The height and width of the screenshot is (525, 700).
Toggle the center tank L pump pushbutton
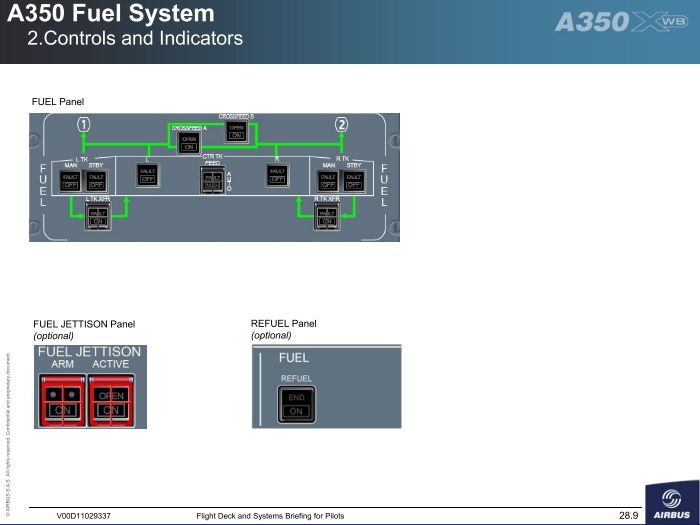147,175
